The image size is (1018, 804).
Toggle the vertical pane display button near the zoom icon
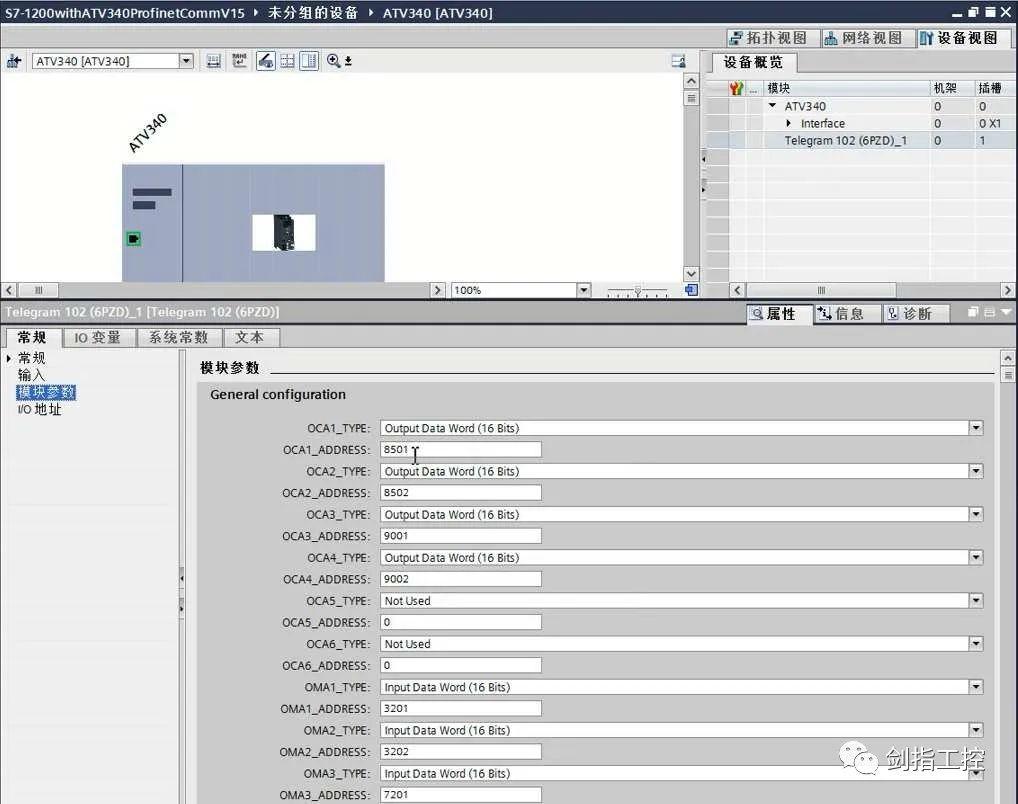tap(310, 61)
